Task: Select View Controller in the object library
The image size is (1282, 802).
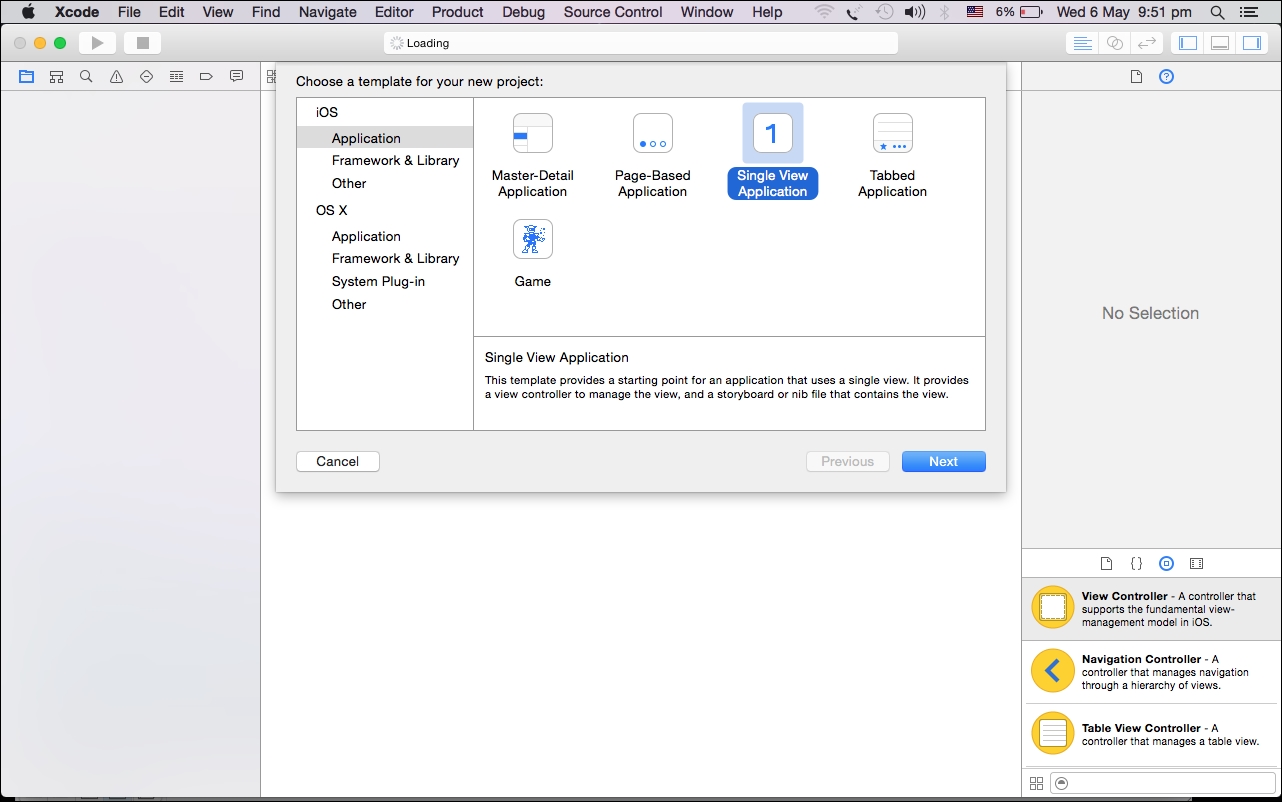Action: (1152, 609)
